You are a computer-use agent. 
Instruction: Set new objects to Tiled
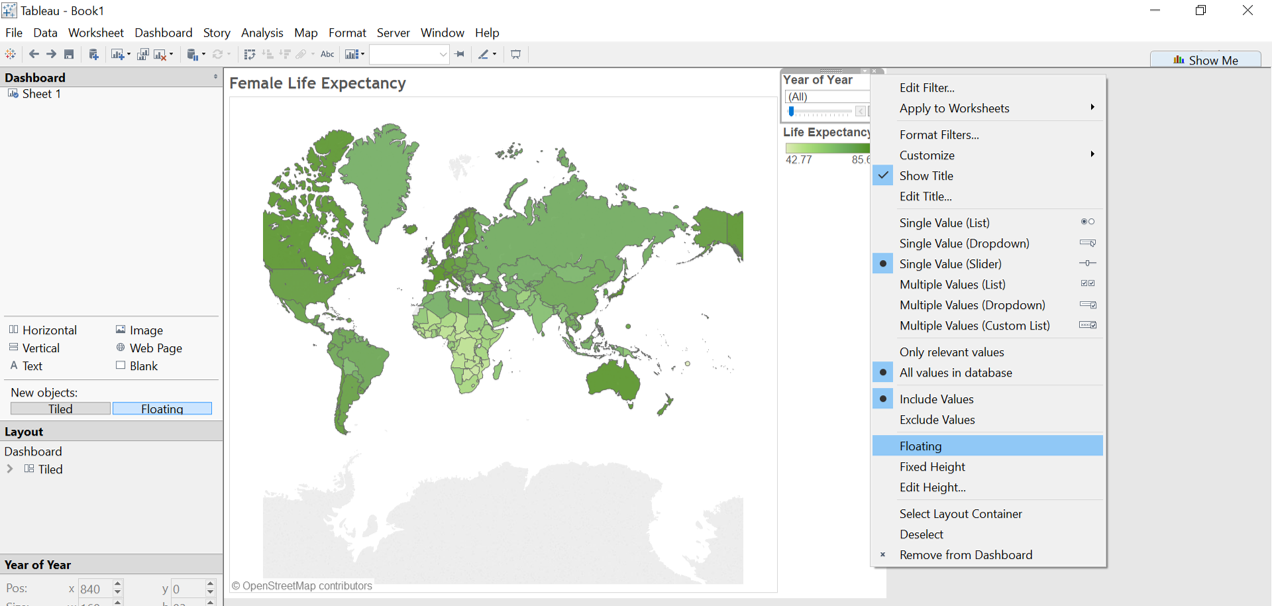(60, 409)
